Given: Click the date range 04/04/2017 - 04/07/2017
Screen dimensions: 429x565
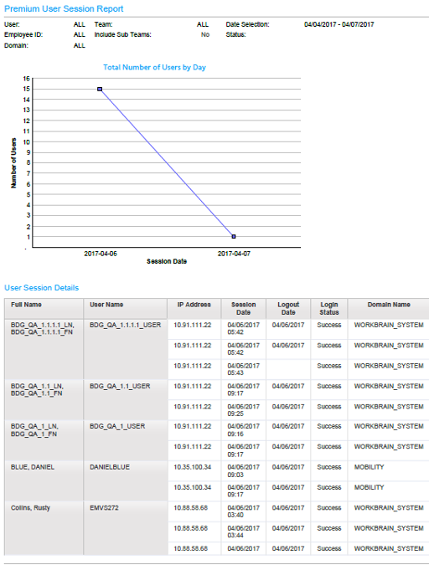Looking at the screenshot, I should pos(339,25).
